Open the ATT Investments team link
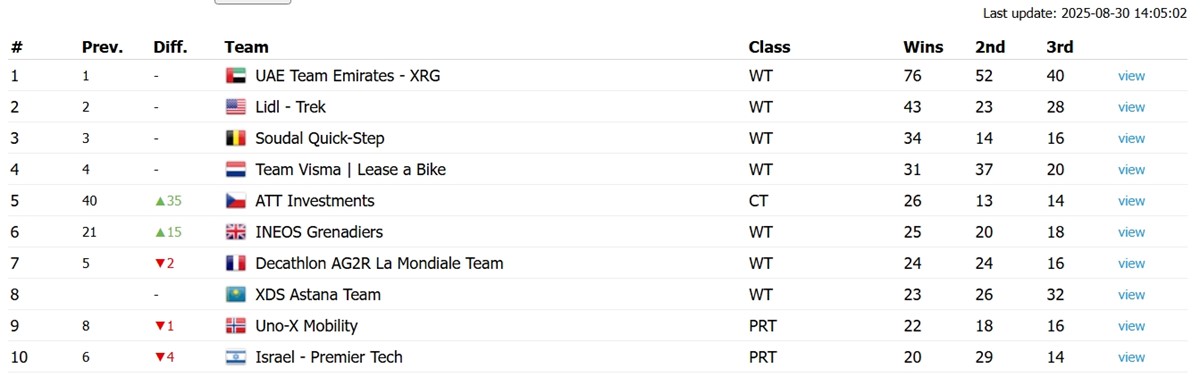 click(x=315, y=201)
